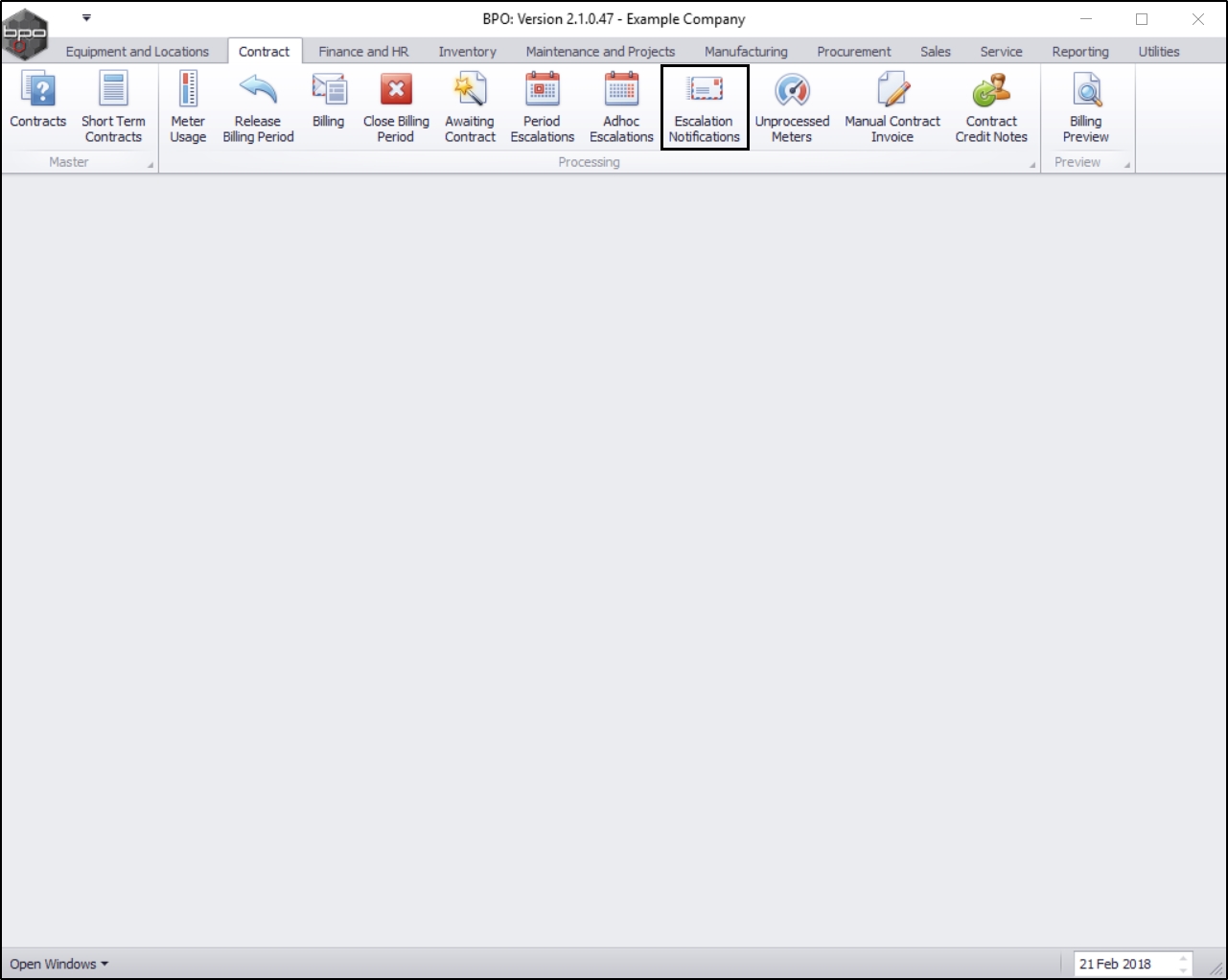Open the Utilities tab
Viewport: 1228px width, 980px height.
click(x=1159, y=52)
